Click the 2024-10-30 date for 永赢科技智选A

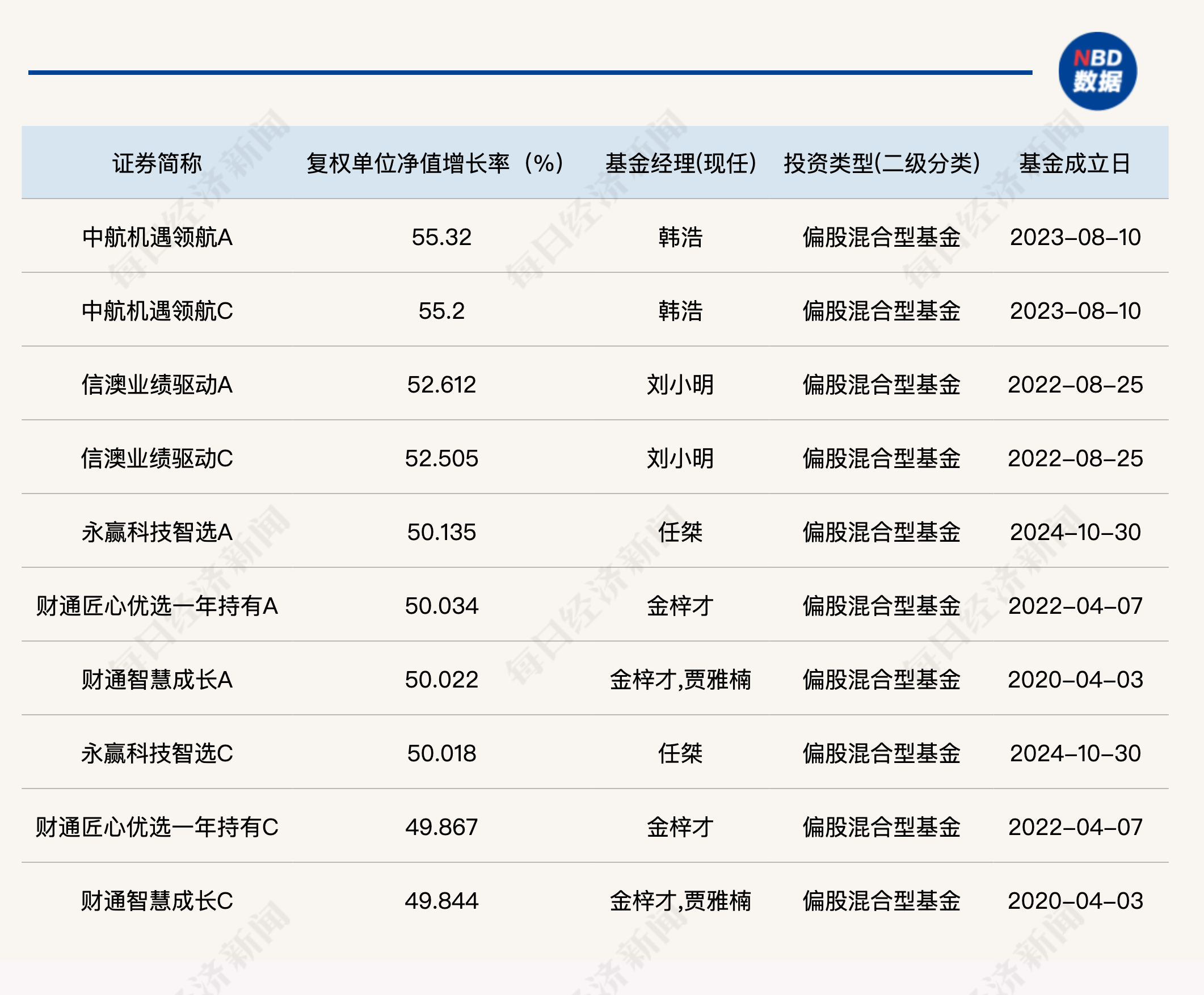1075,532
